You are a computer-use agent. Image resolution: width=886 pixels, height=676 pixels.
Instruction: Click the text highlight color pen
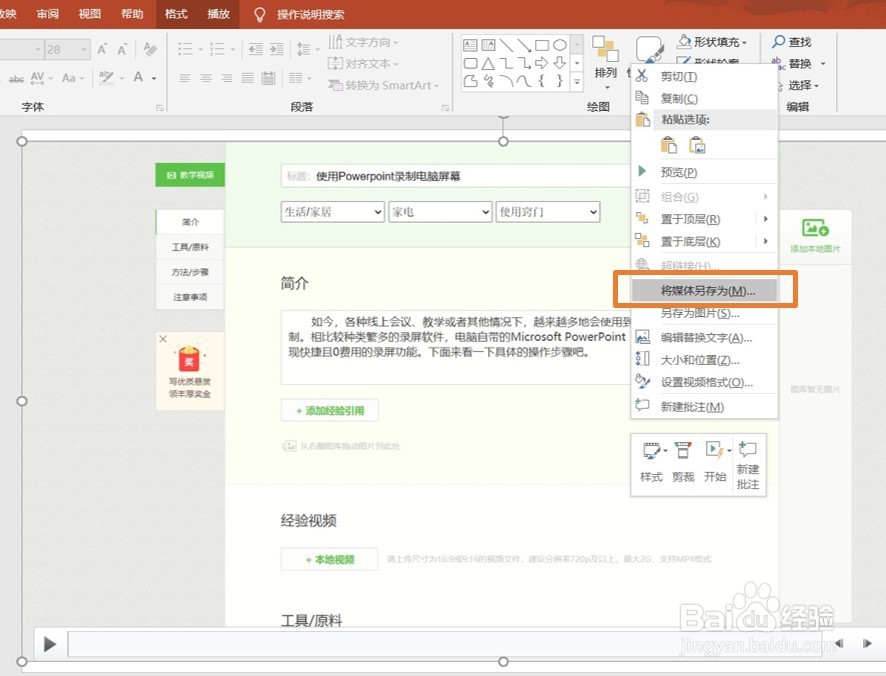pyautogui.click(x=106, y=77)
